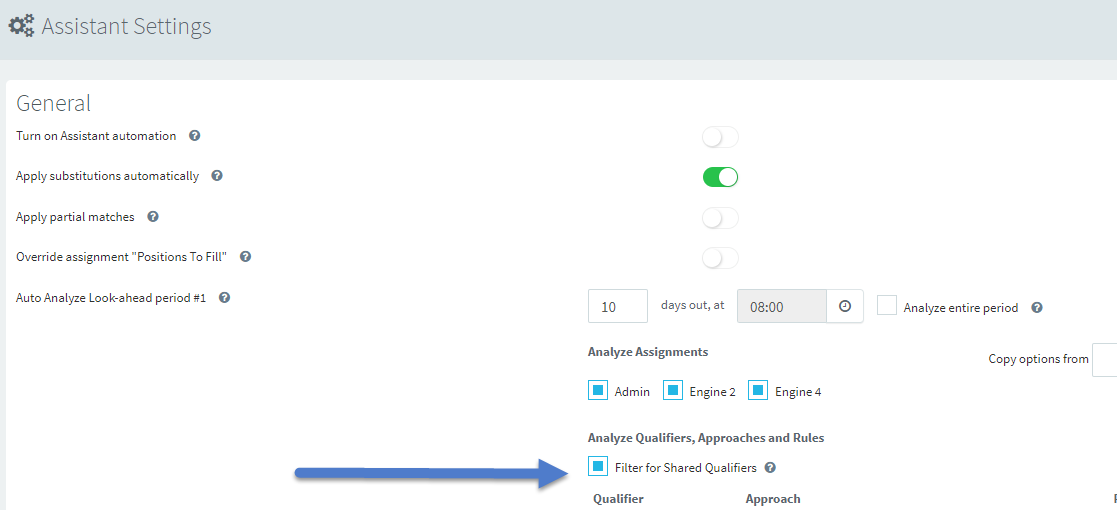Click the Apply partial matches label

tap(76, 217)
